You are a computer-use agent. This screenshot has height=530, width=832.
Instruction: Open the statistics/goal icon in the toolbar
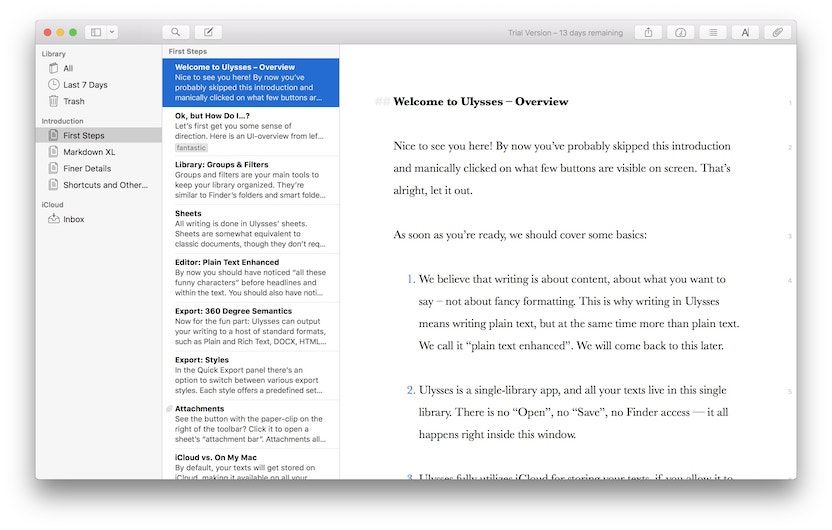pos(681,32)
